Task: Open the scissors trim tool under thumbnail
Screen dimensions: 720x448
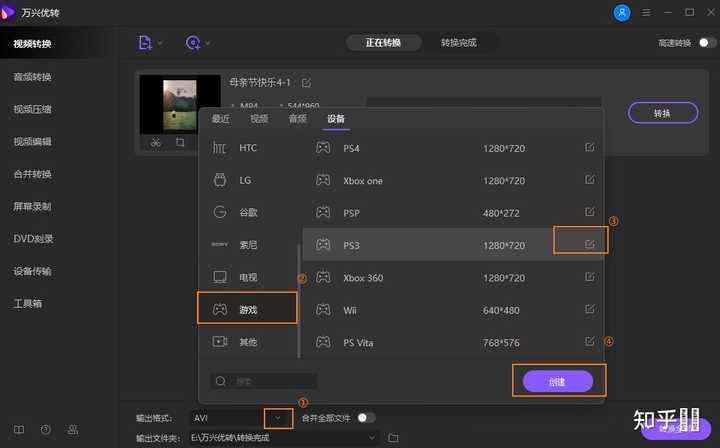Action: 156,143
